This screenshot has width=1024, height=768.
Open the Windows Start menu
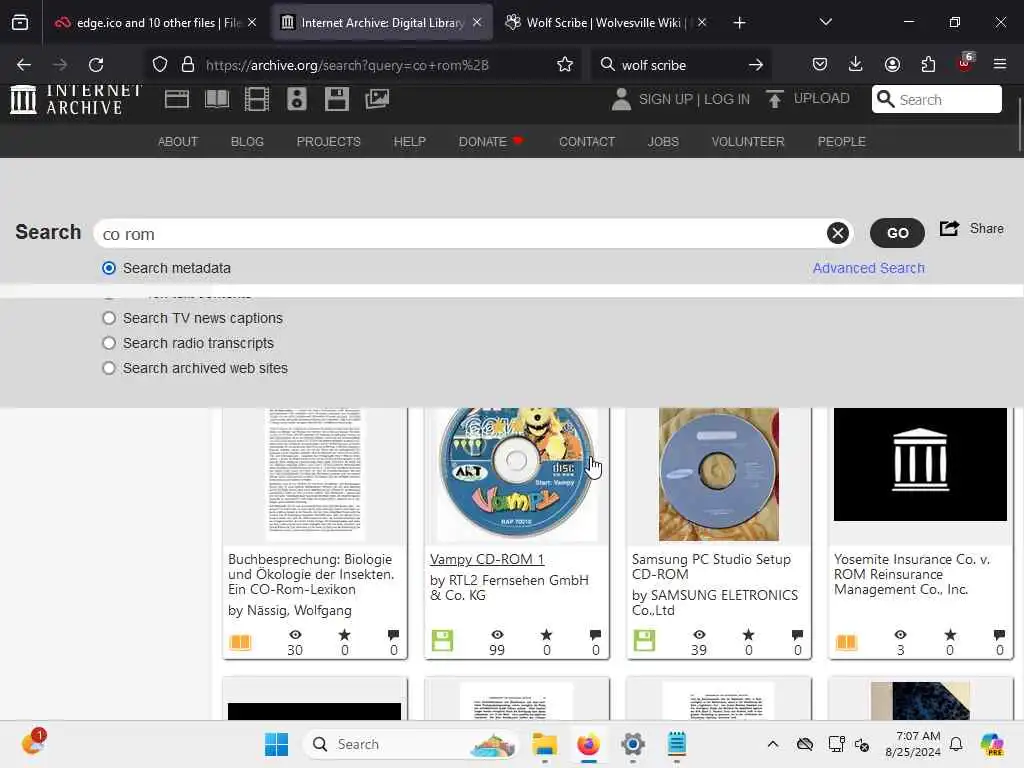tap(276, 744)
